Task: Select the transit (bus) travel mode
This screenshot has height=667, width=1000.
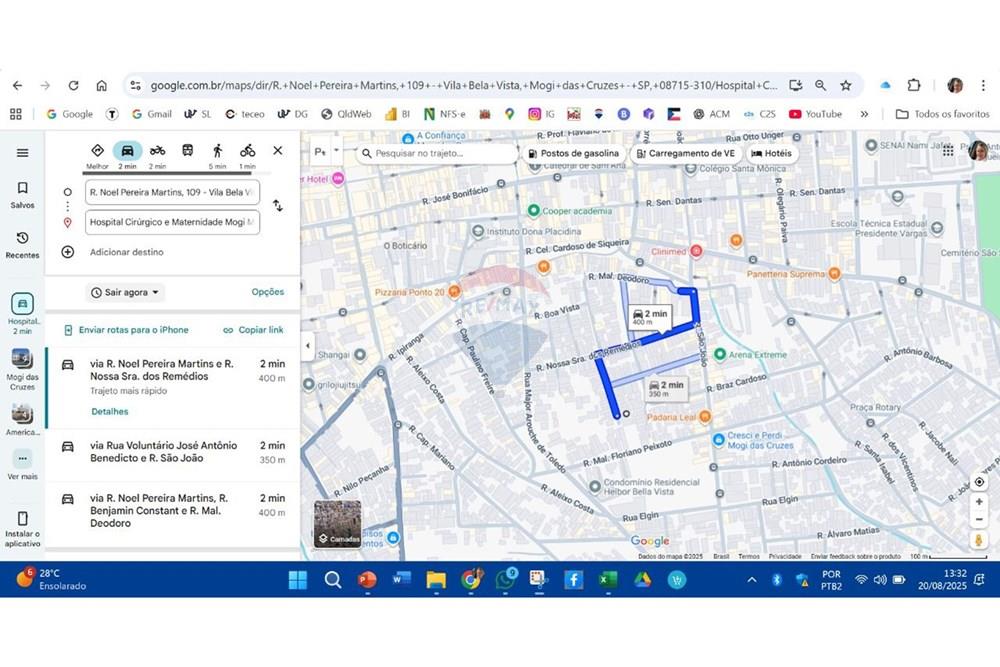Action: click(x=187, y=151)
